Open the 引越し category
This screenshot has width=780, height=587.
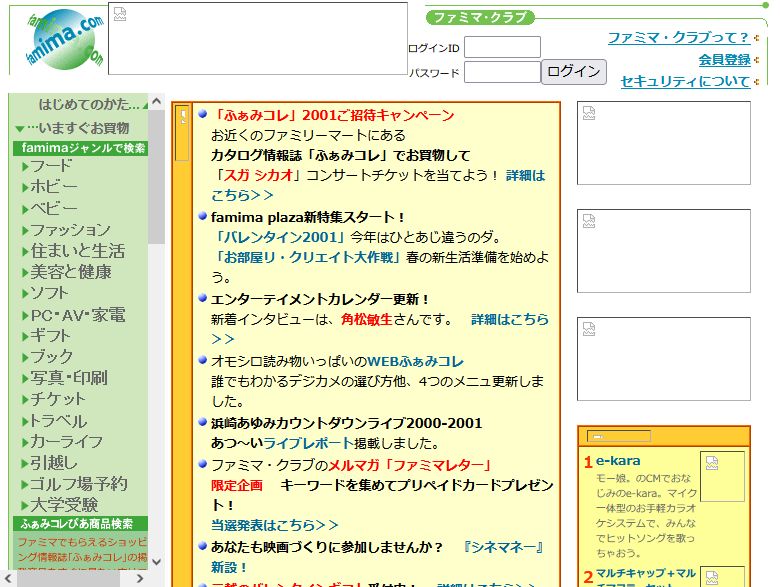tap(49, 463)
